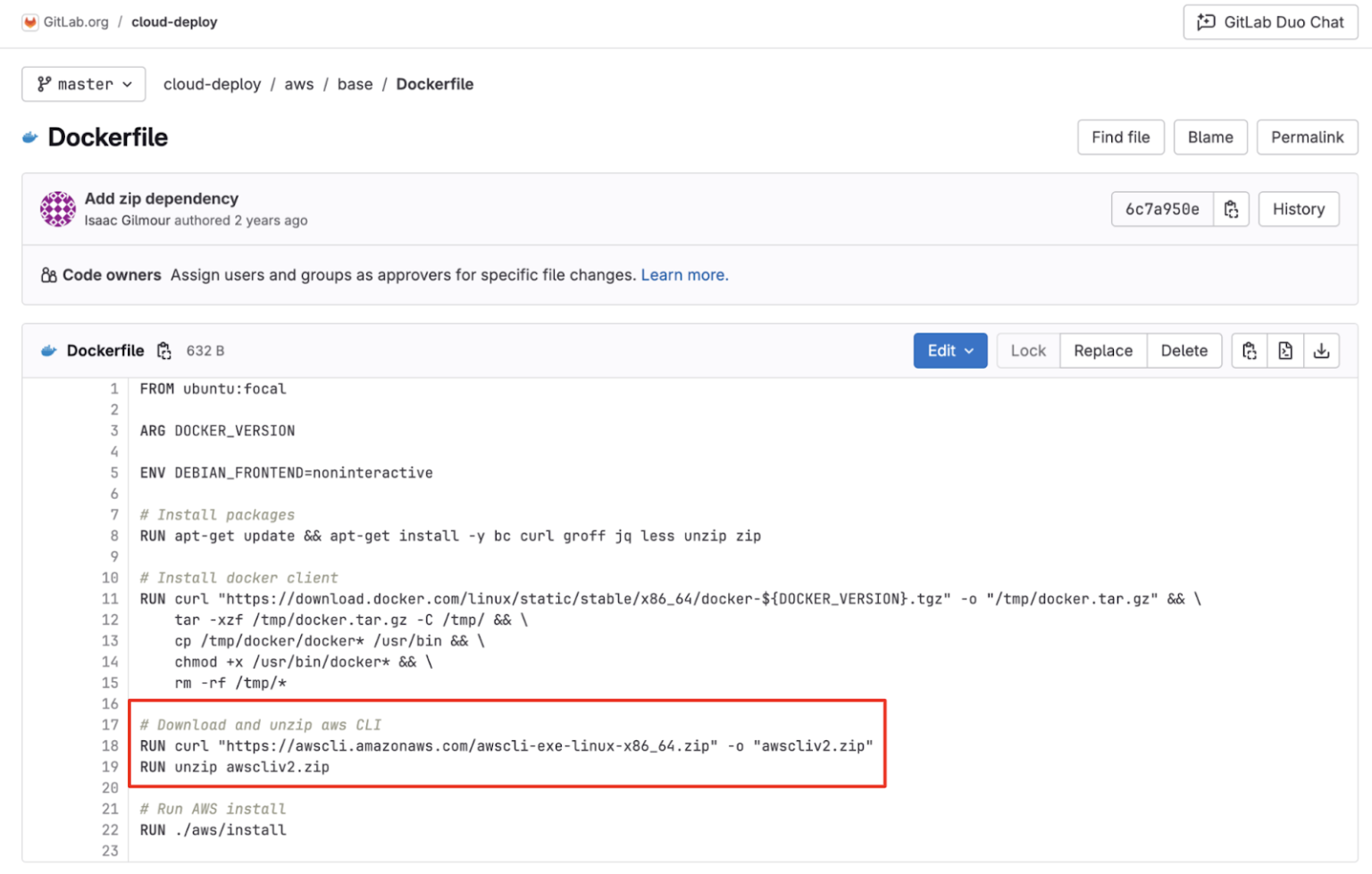This screenshot has width=1372, height=874.
Task: Delete the Dockerfile
Action: click(x=1184, y=350)
